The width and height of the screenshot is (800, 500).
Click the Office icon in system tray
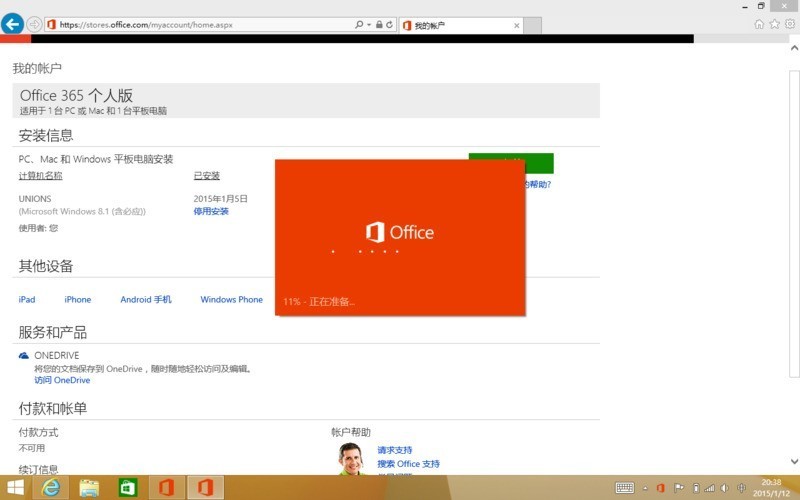(x=661, y=488)
